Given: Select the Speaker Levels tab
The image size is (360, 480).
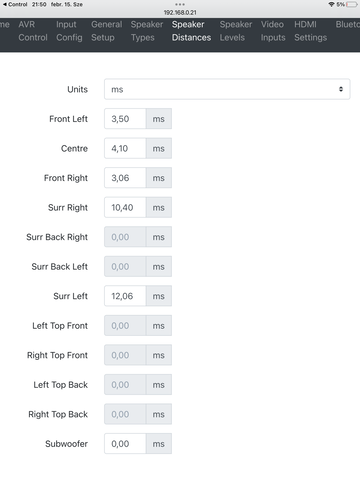Looking at the screenshot, I should (236, 31).
